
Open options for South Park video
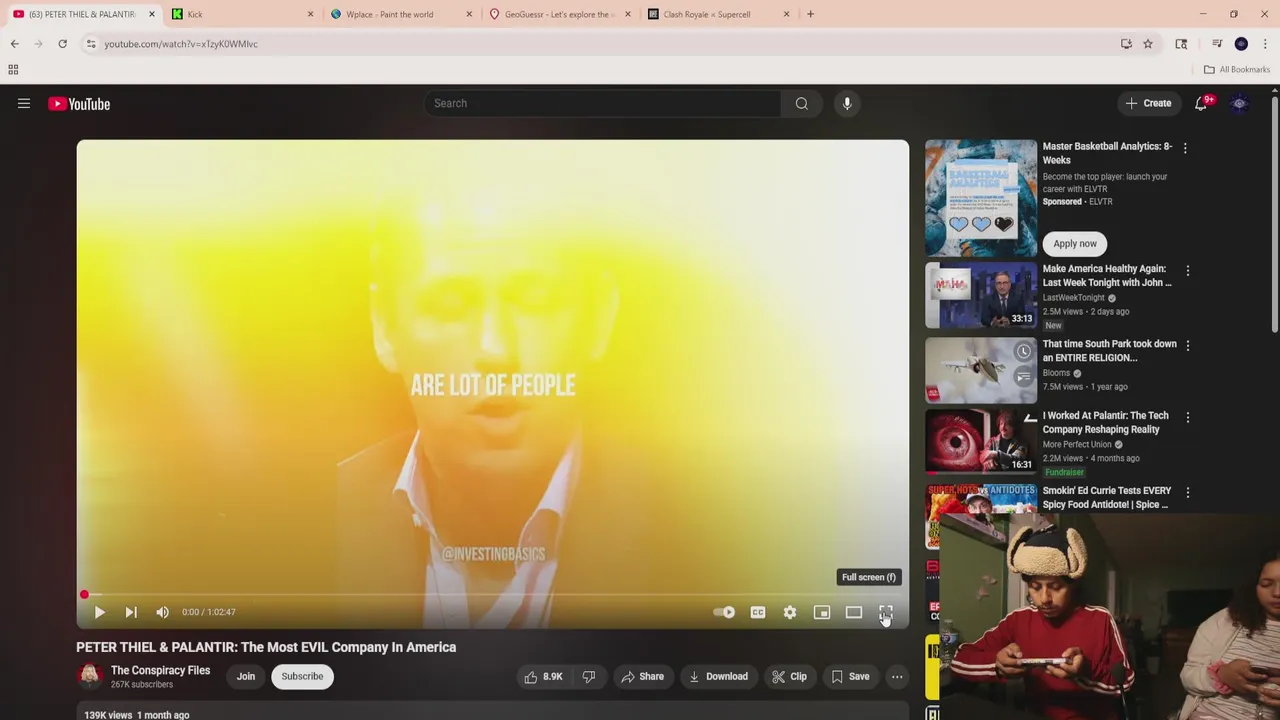pos(1187,346)
